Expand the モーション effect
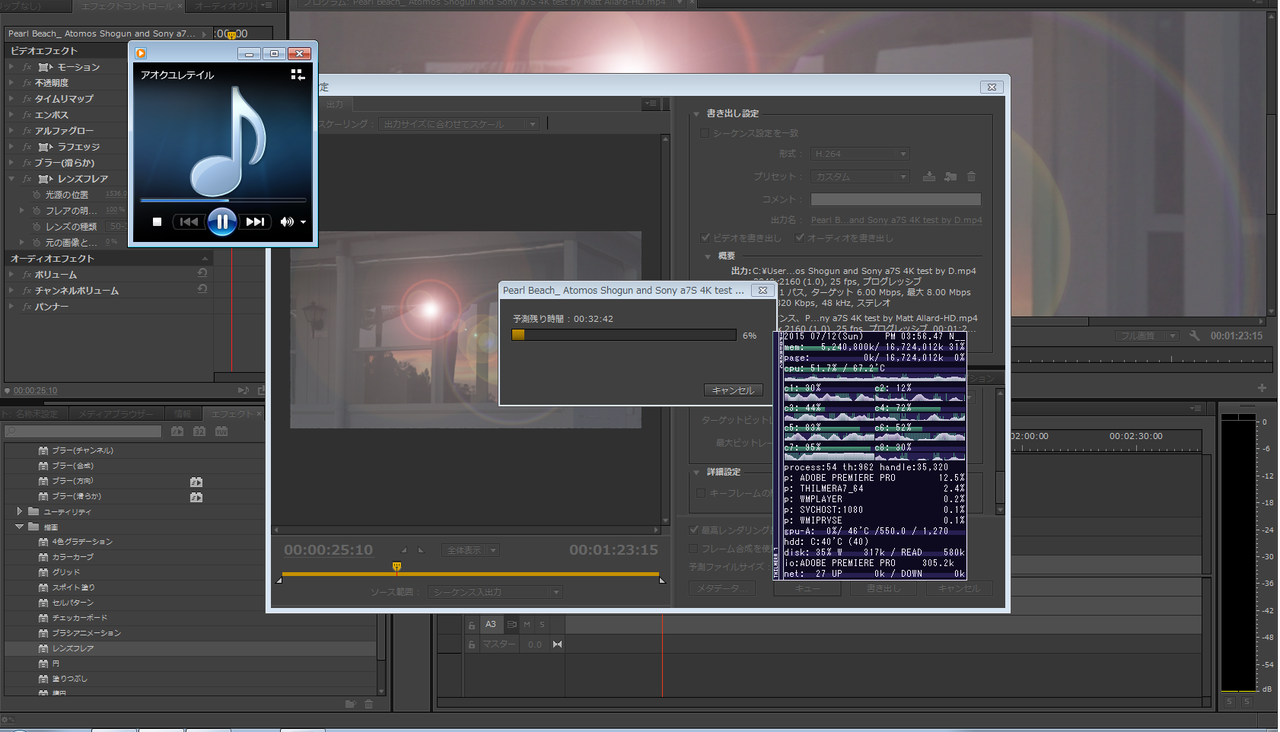Viewport: 1280px width, 732px height. coord(11,67)
